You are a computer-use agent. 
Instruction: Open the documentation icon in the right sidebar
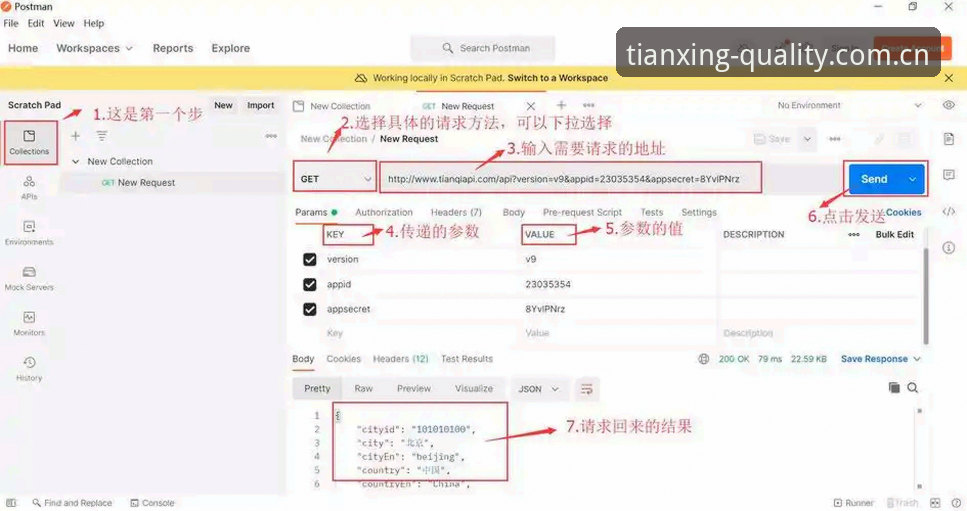tap(948, 139)
